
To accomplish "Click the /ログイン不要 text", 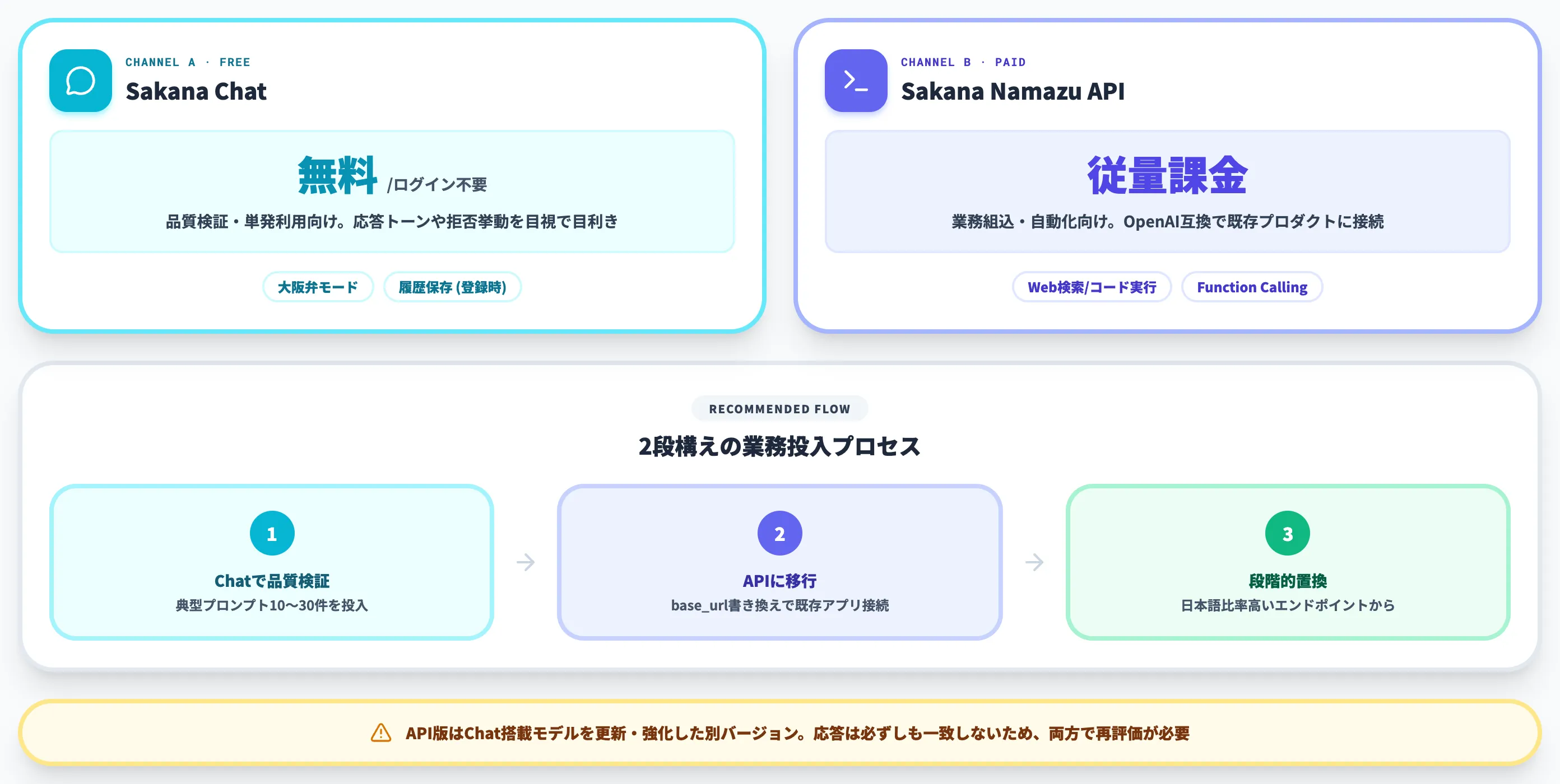I will (x=437, y=185).
